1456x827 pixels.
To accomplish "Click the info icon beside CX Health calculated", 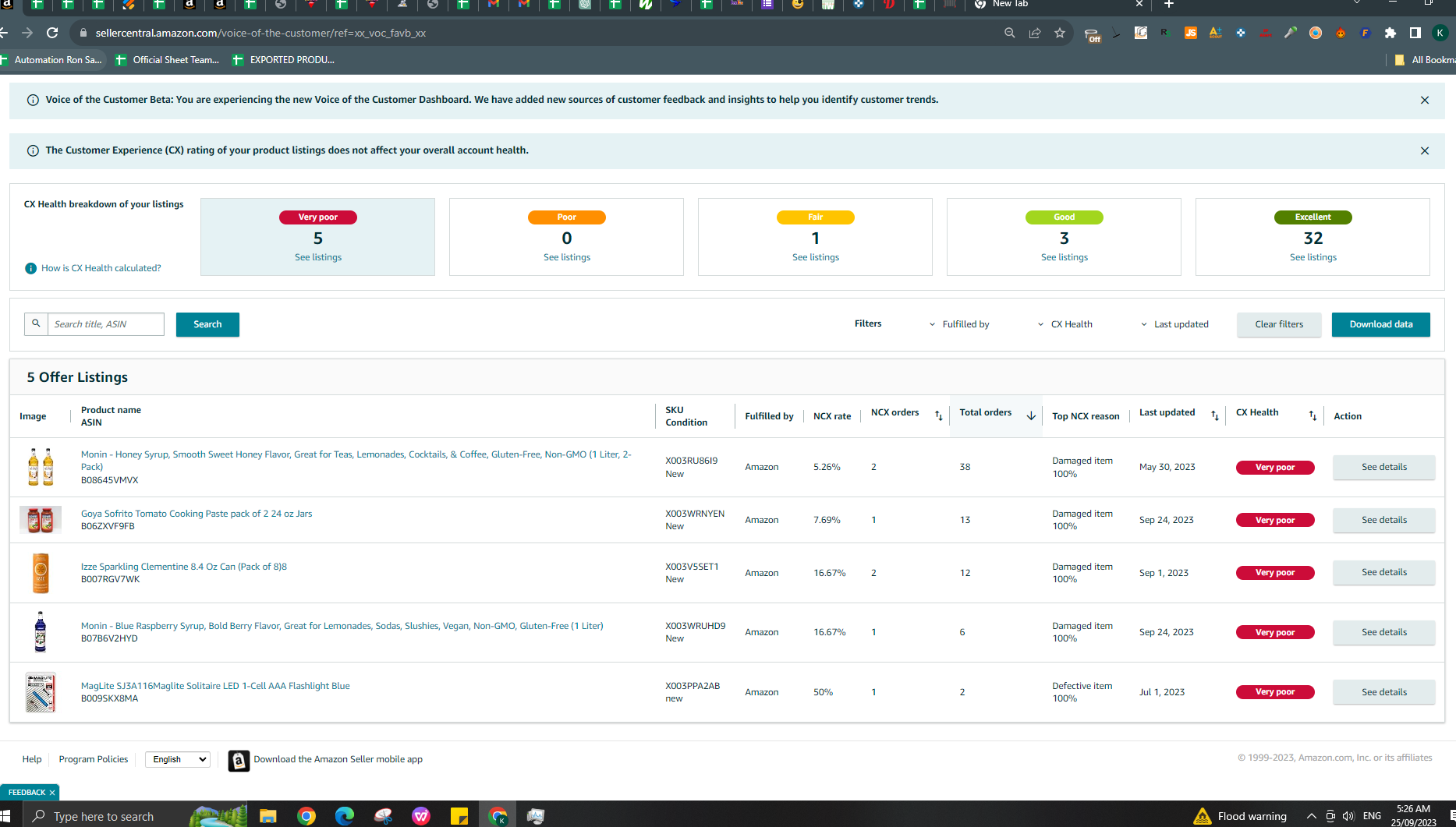I will (x=31, y=268).
